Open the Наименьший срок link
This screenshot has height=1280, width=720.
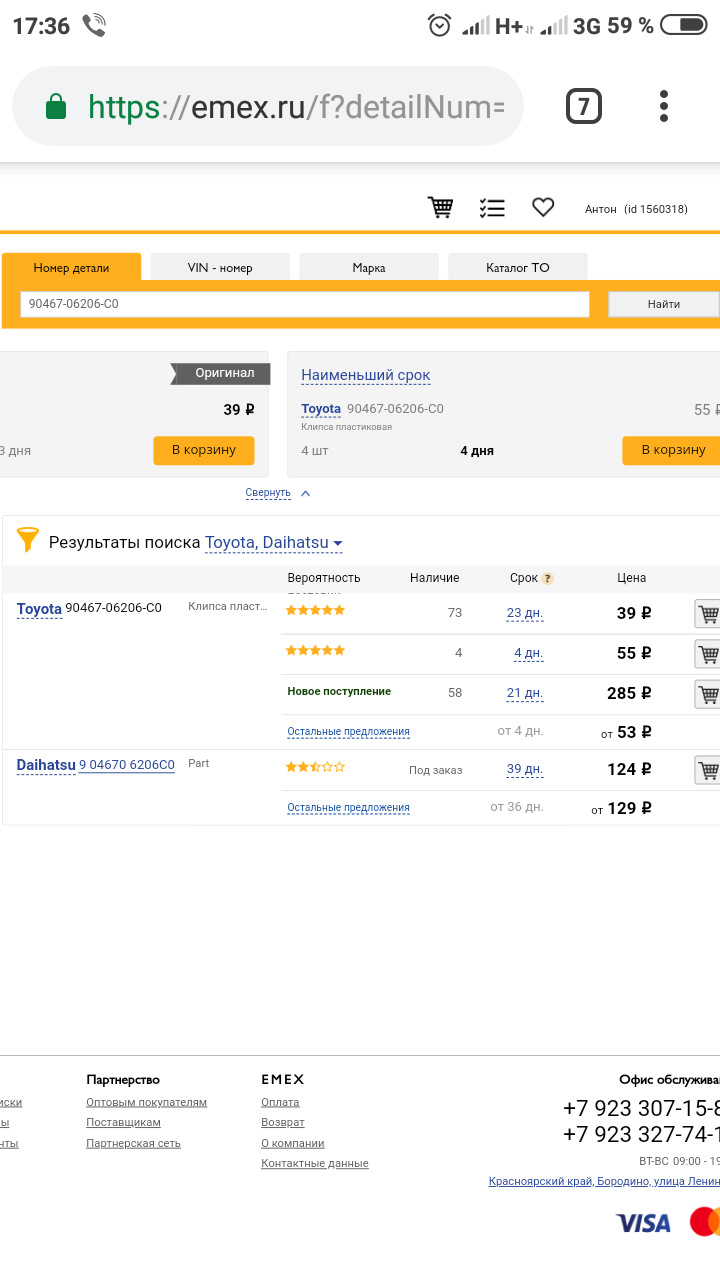(x=366, y=376)
